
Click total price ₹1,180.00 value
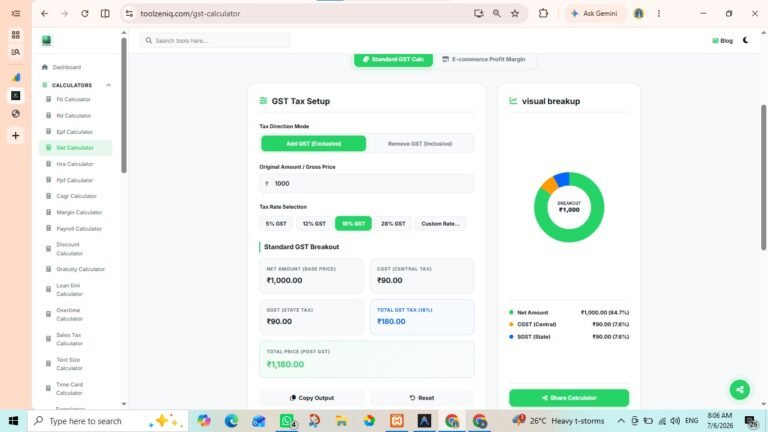point(285,364)
